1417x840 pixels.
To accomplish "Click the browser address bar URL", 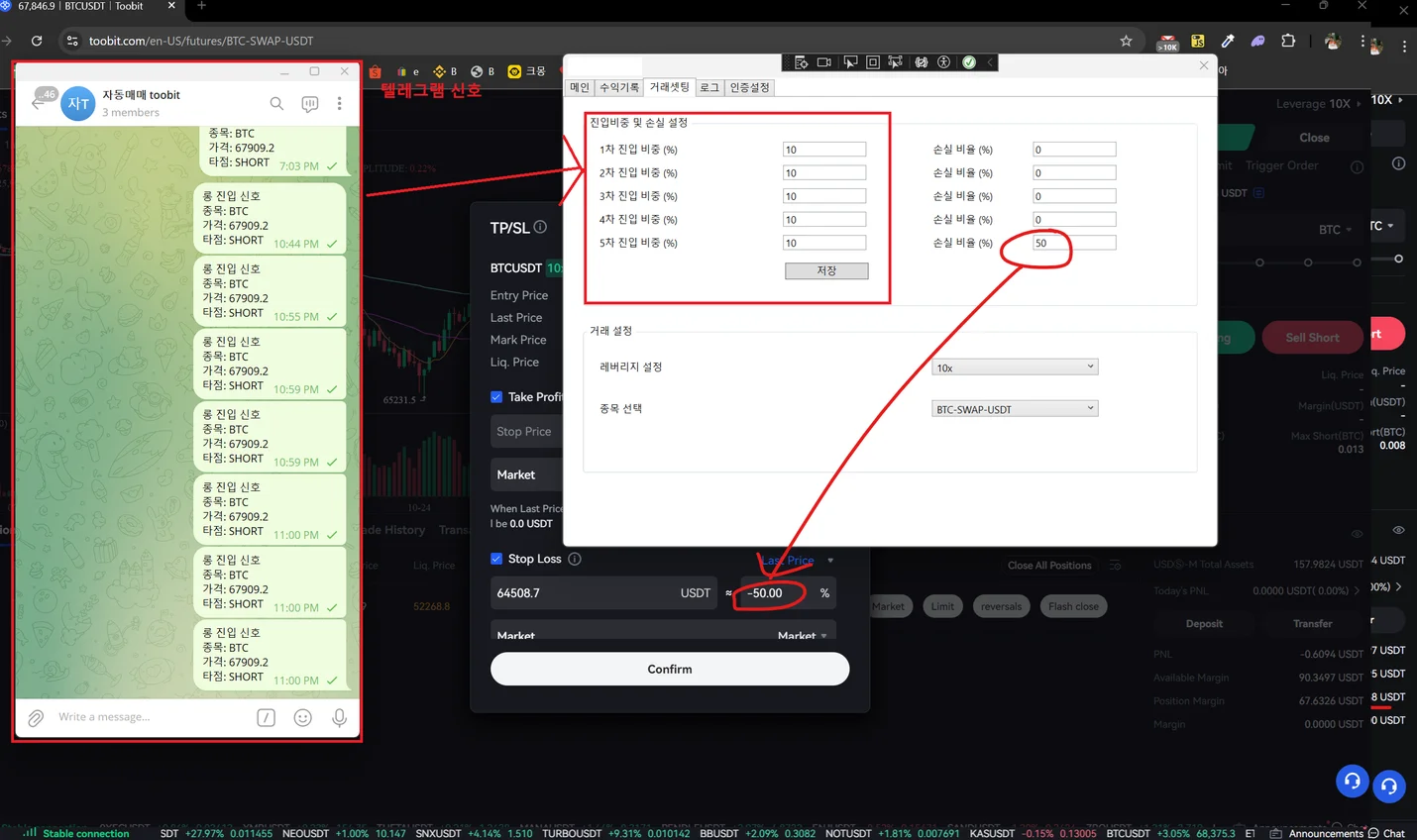I will coord(201,41).
